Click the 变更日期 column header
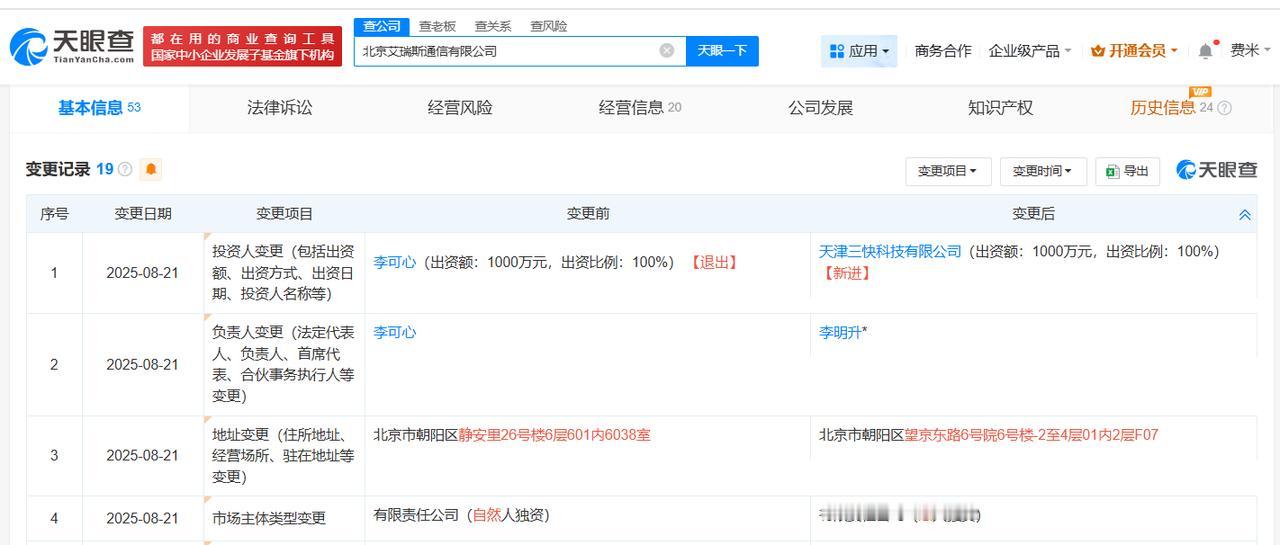 click(143, 213)
